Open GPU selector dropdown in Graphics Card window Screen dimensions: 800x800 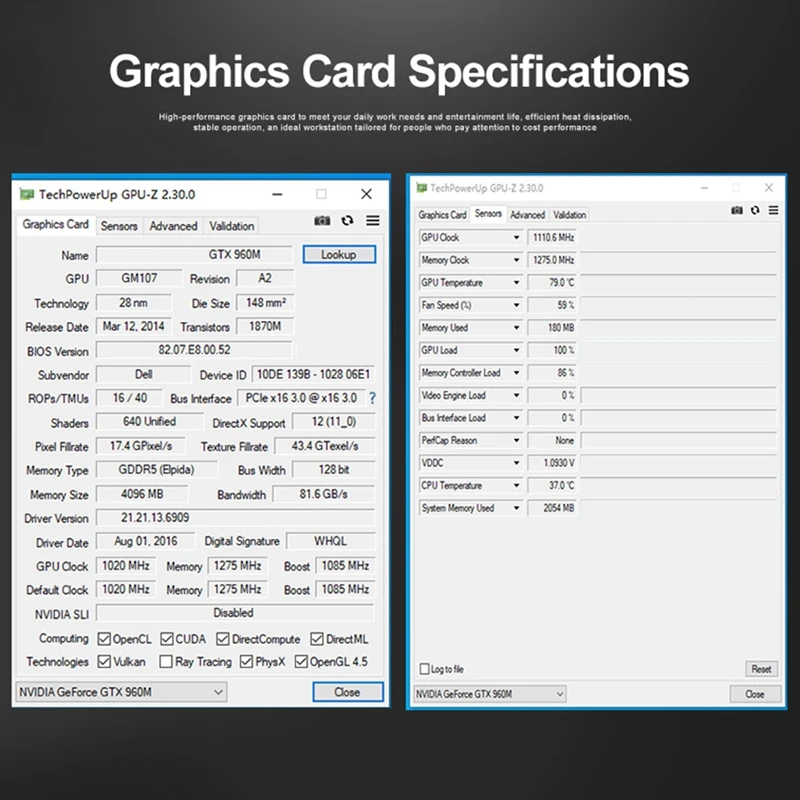tap(121, 692)
